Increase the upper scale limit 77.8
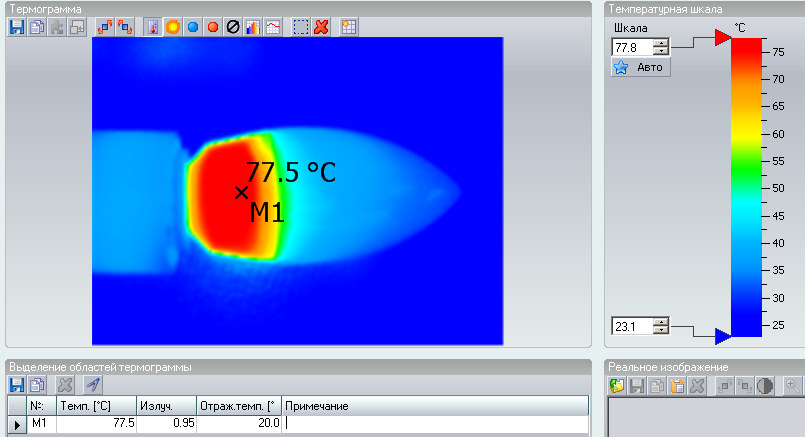 (661, 44)
